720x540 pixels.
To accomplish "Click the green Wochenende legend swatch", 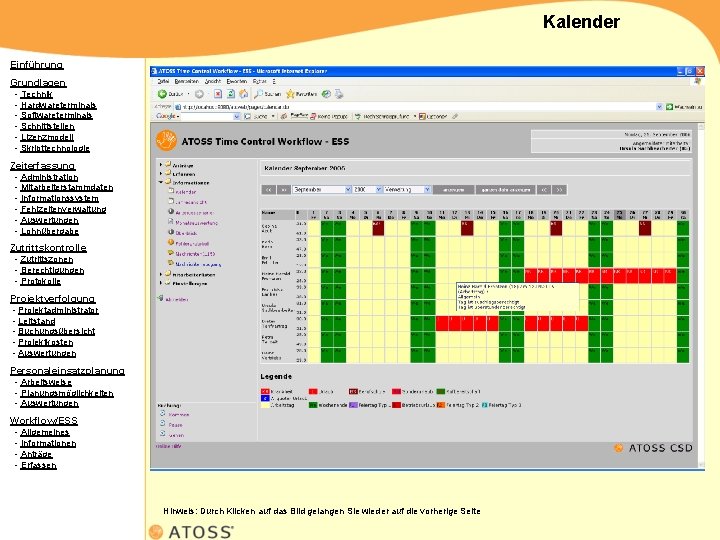I will (x=313, y=405).
